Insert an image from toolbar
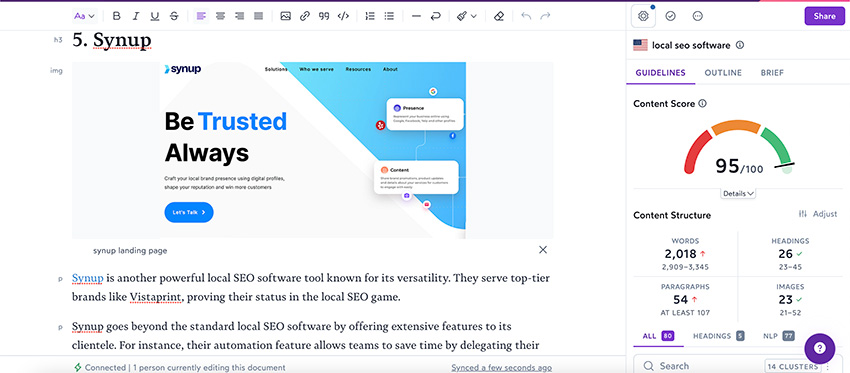The width and height of the screenshot is (850, 373). point(286,16)
